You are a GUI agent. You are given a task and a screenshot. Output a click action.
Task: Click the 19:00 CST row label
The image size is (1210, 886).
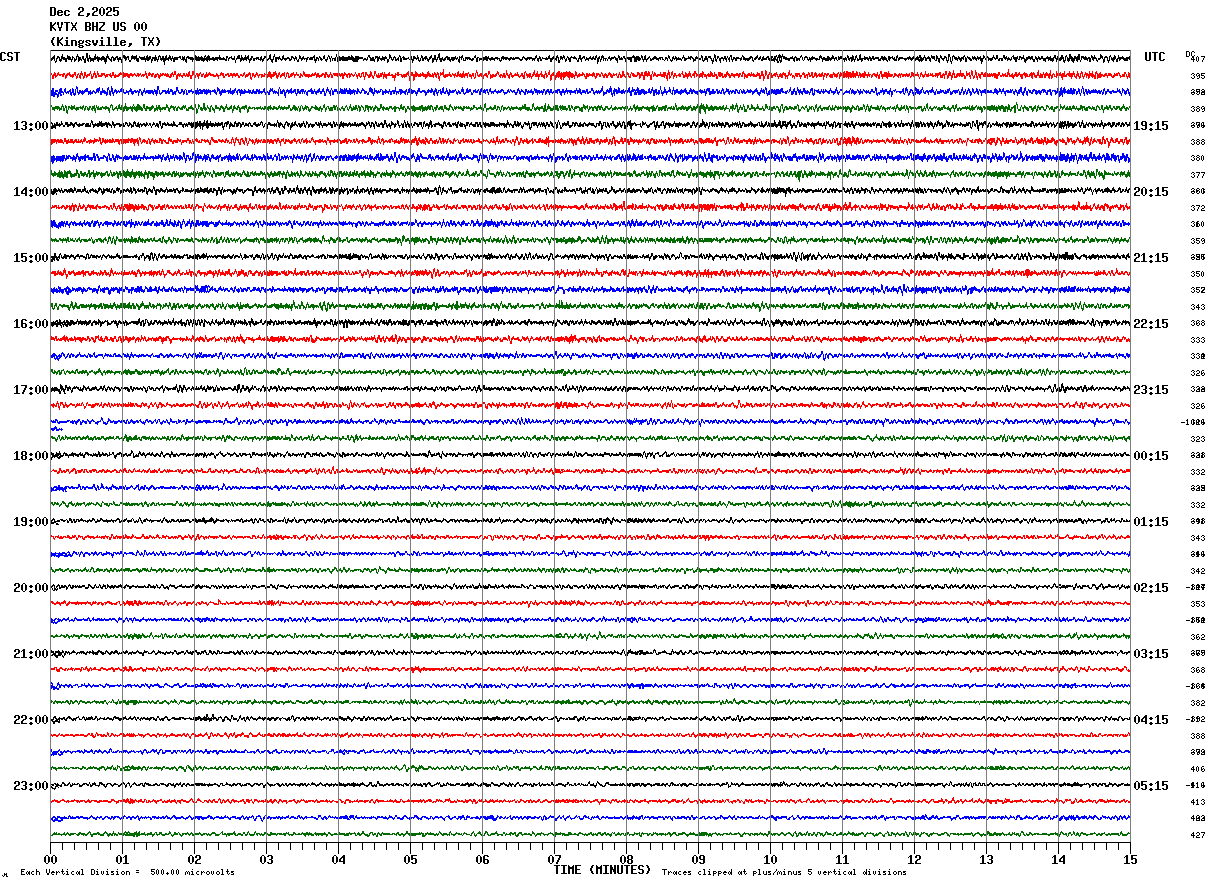[x=31, y=522]
